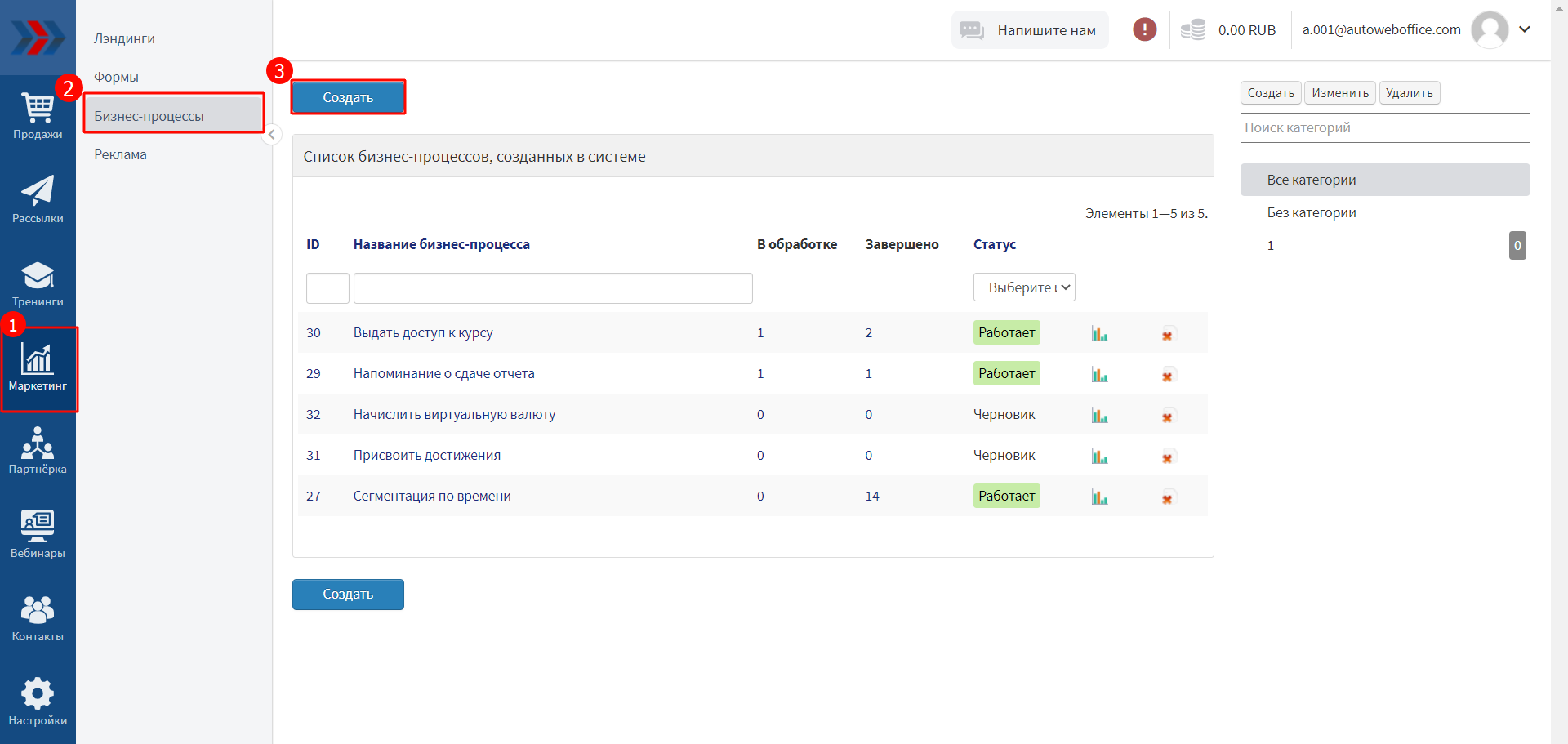1568x744 pixels.
Task: Click the user avatar icon
Action: pyautogui.click(x=1490, y=29)
